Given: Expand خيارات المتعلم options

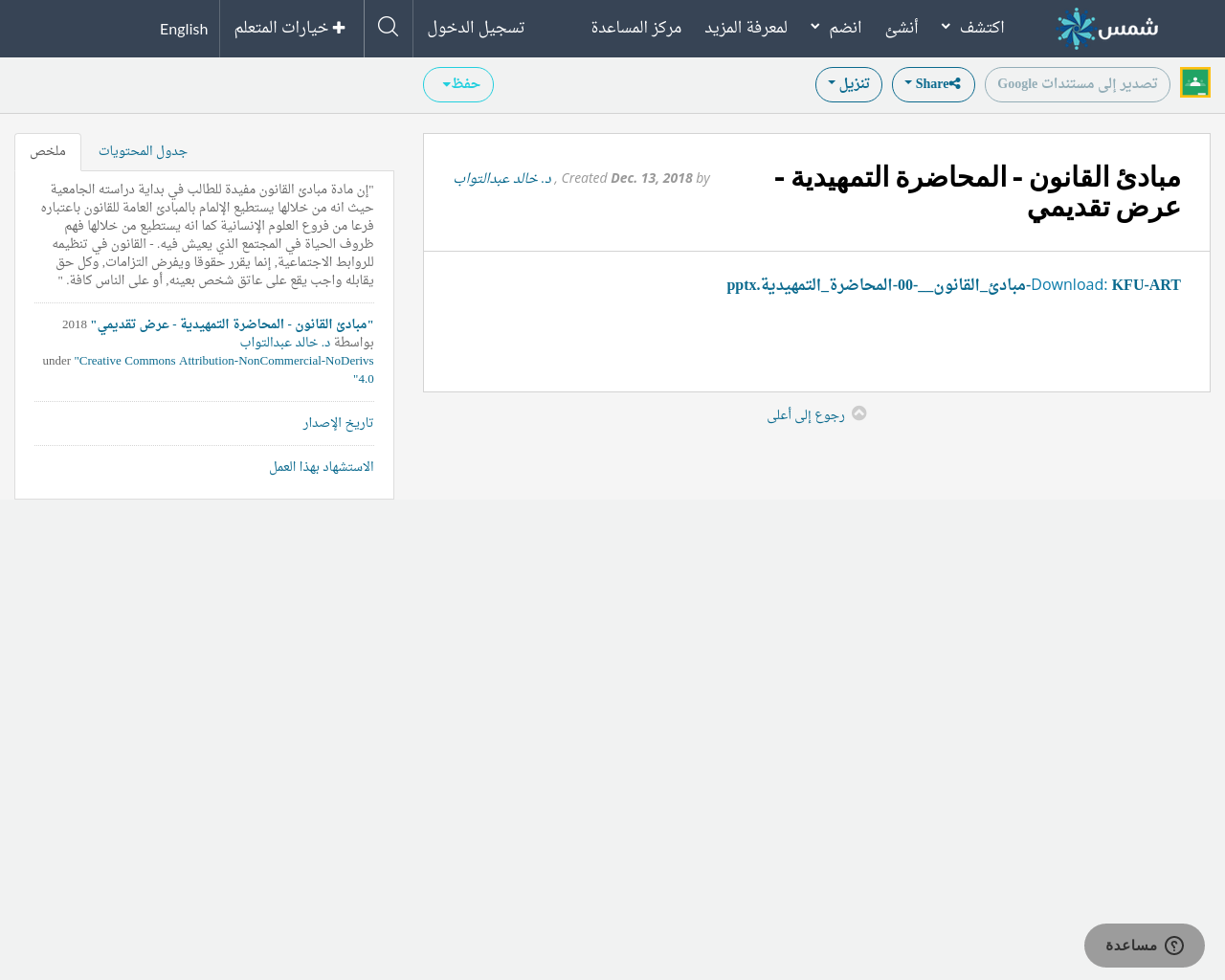Looking at the screenshot, I should tap(290, 28).
